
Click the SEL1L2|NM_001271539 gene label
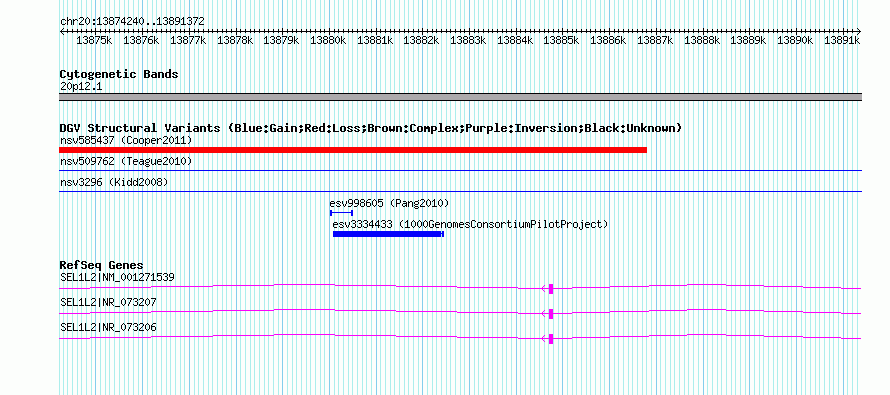click(x=117, y=278)
